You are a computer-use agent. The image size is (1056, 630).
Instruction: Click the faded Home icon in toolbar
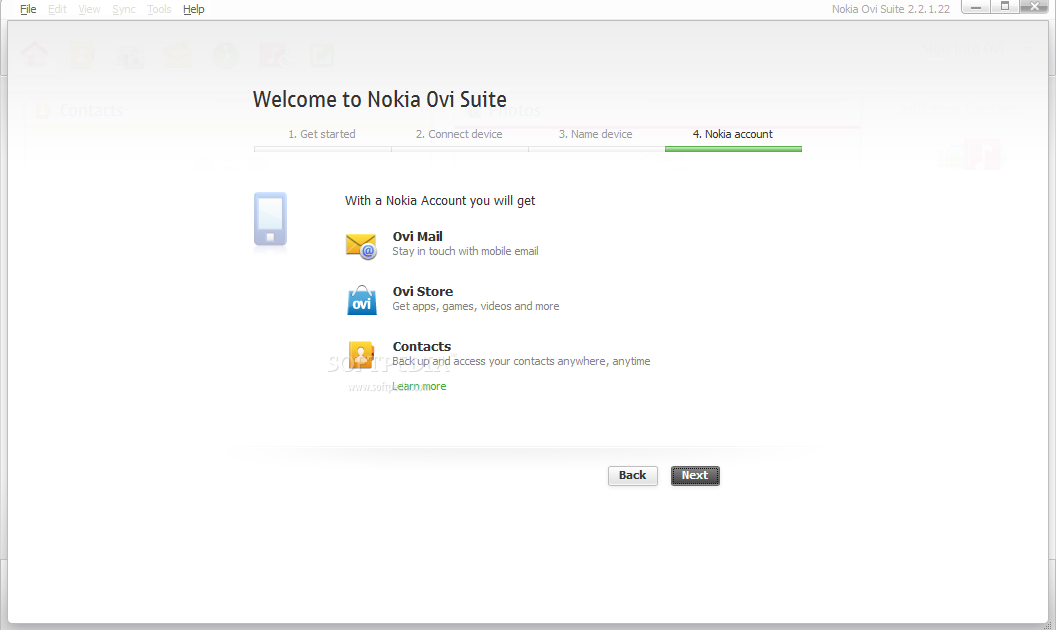(x=35, y=55)
